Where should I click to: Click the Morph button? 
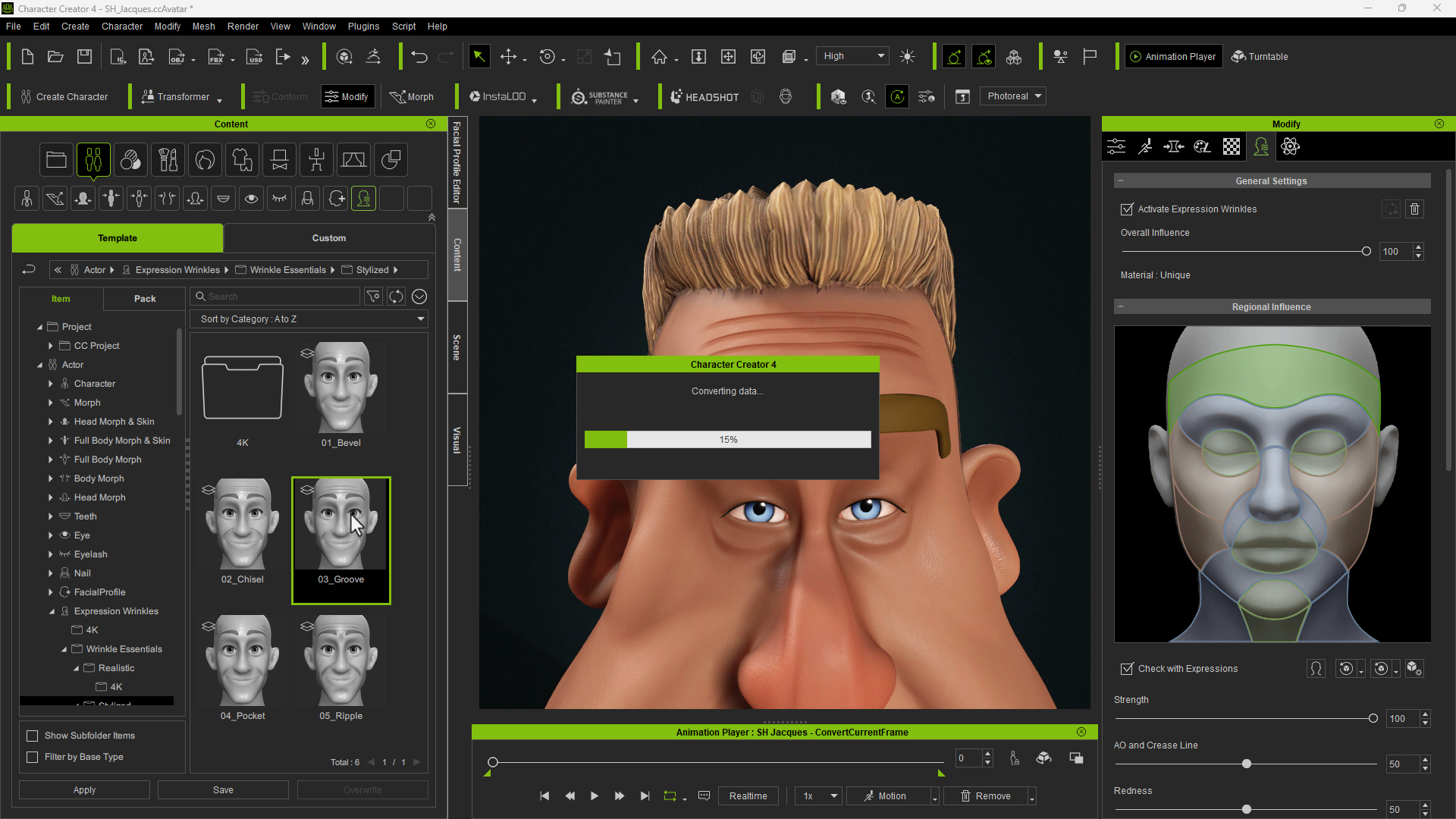pos(412,97)
